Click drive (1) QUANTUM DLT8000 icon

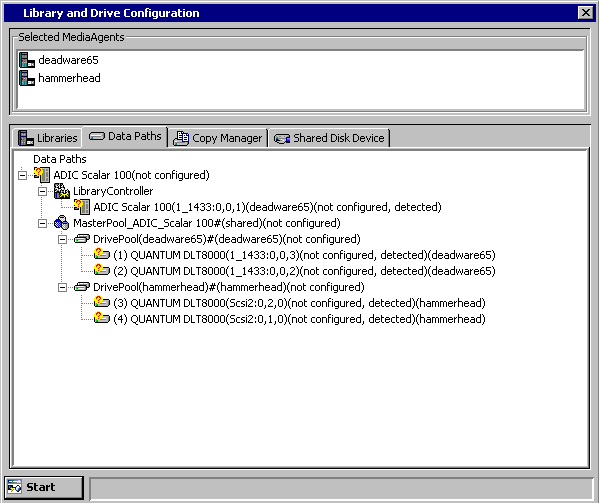coord(102,254)
